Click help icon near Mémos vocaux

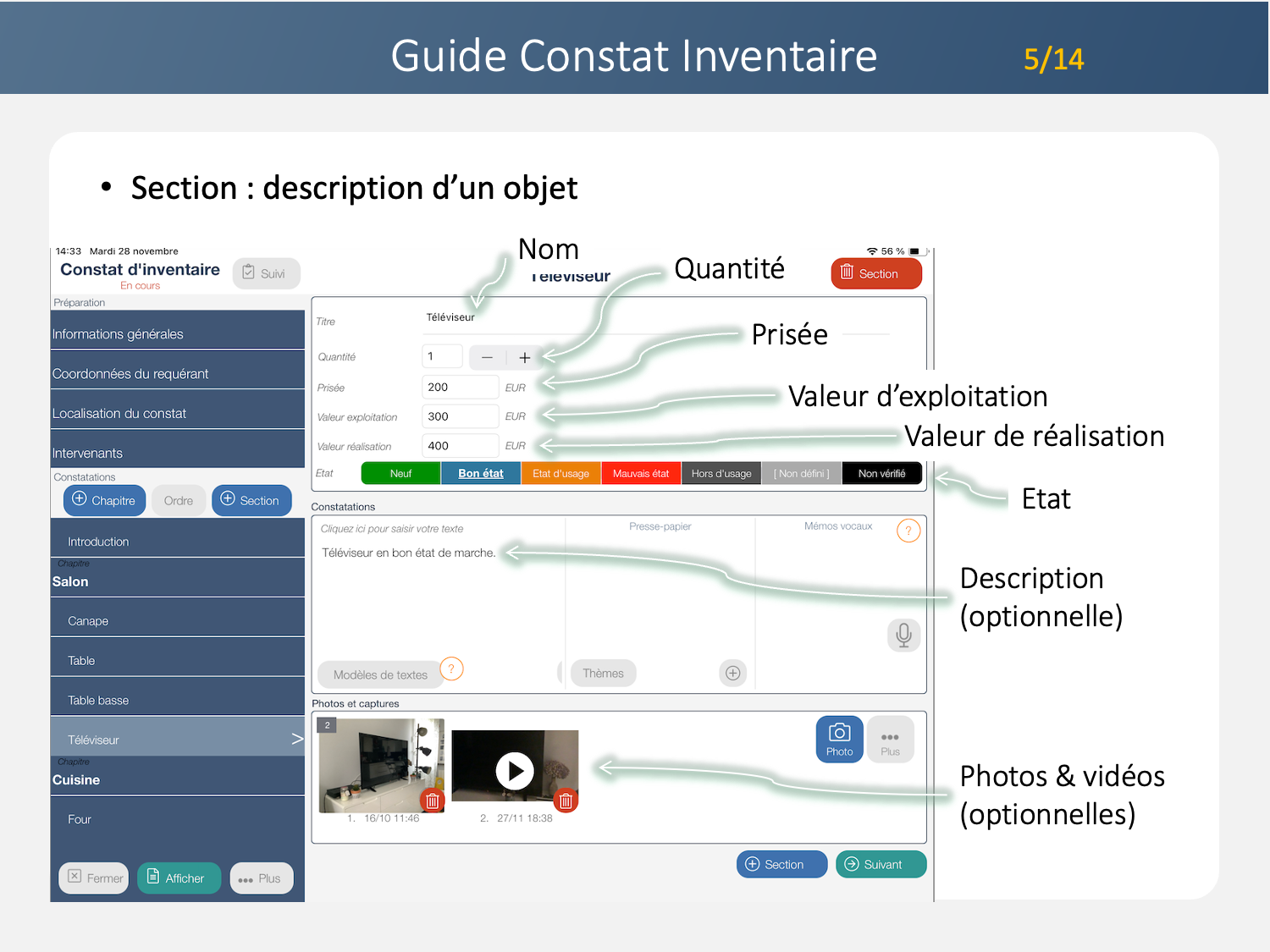[908, 531]
